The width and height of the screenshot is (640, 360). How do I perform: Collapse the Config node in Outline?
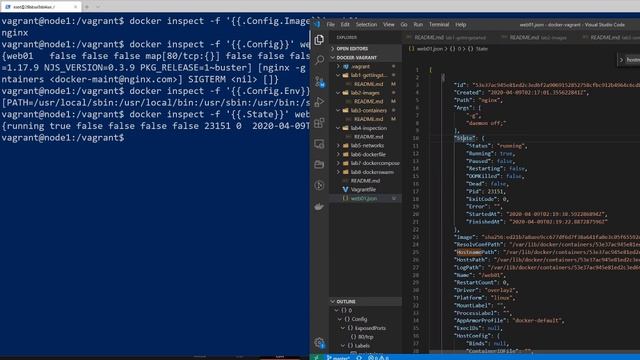pyautogui.click(x=340, y=319)
